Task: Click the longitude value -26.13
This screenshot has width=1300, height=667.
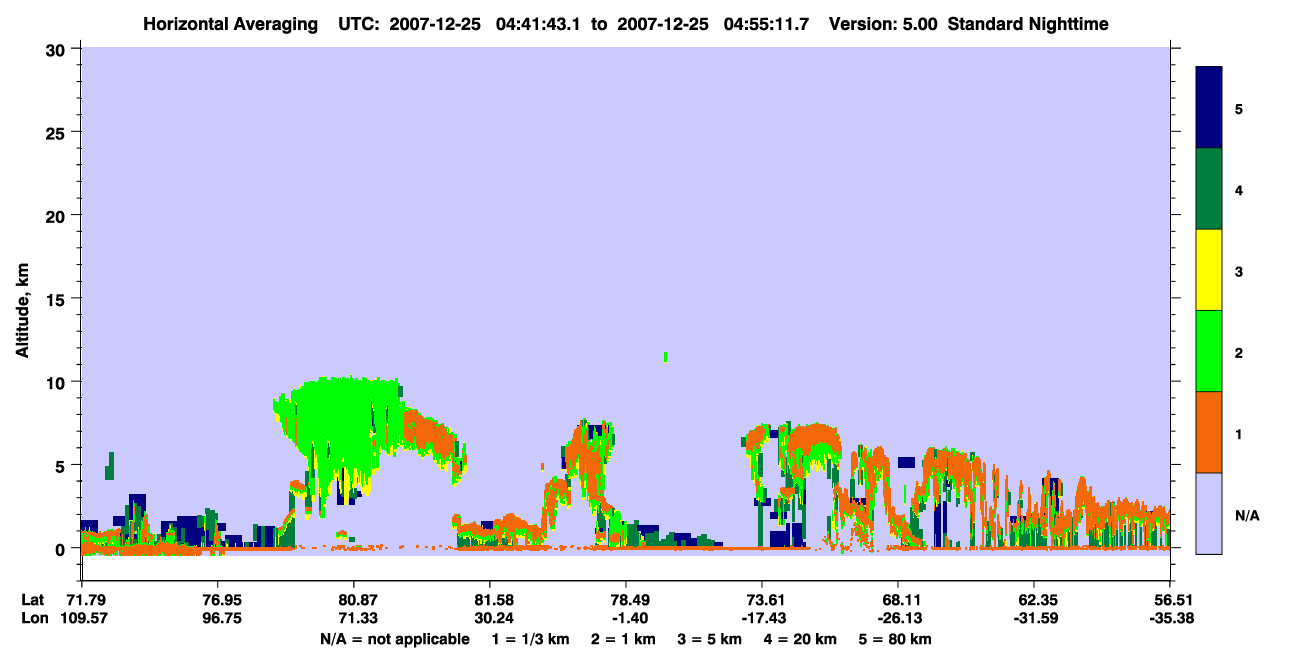Action: tap(899, 617)
